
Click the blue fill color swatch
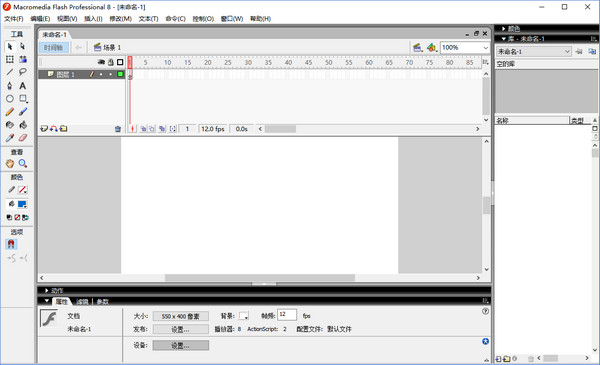pos(22,204)
